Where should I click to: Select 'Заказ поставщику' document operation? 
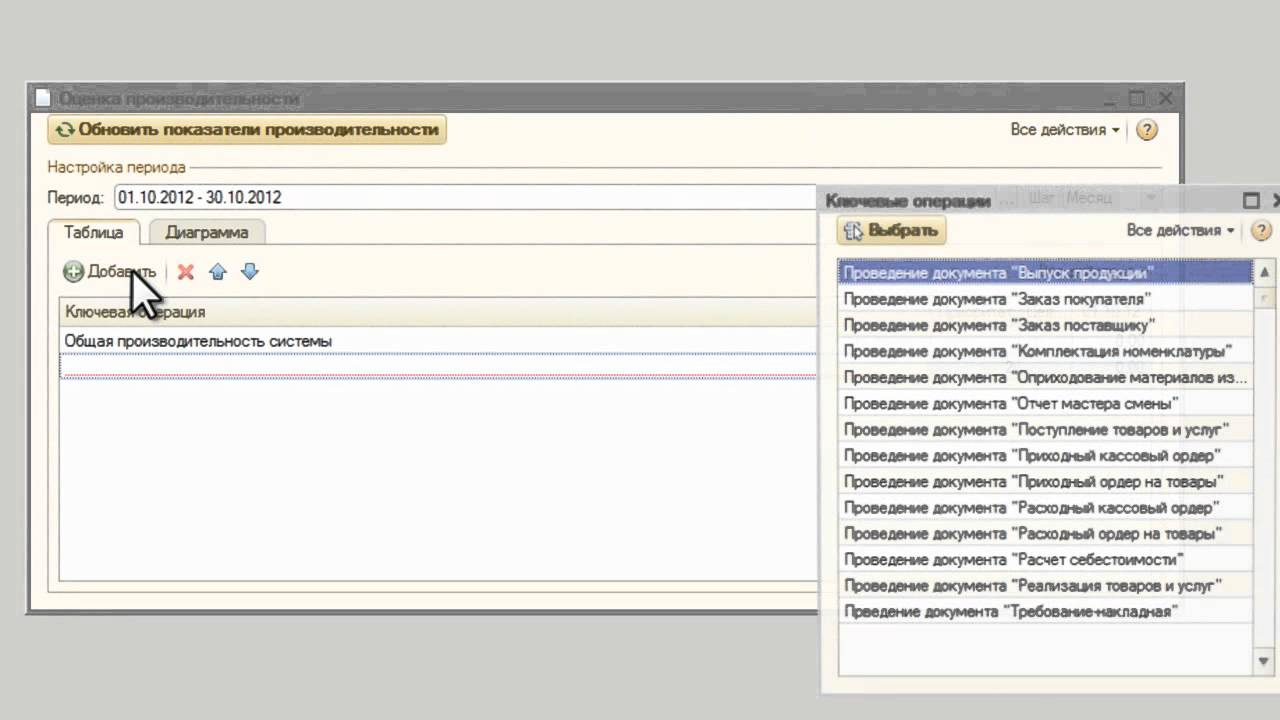(x=1045, y=324)
